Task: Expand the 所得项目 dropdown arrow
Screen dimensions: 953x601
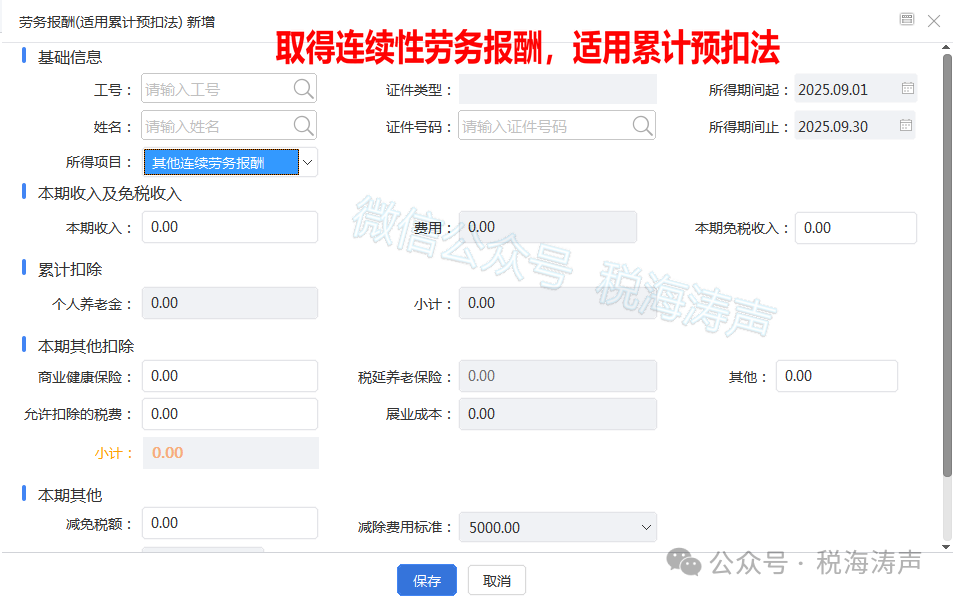Action: (308, 162)
